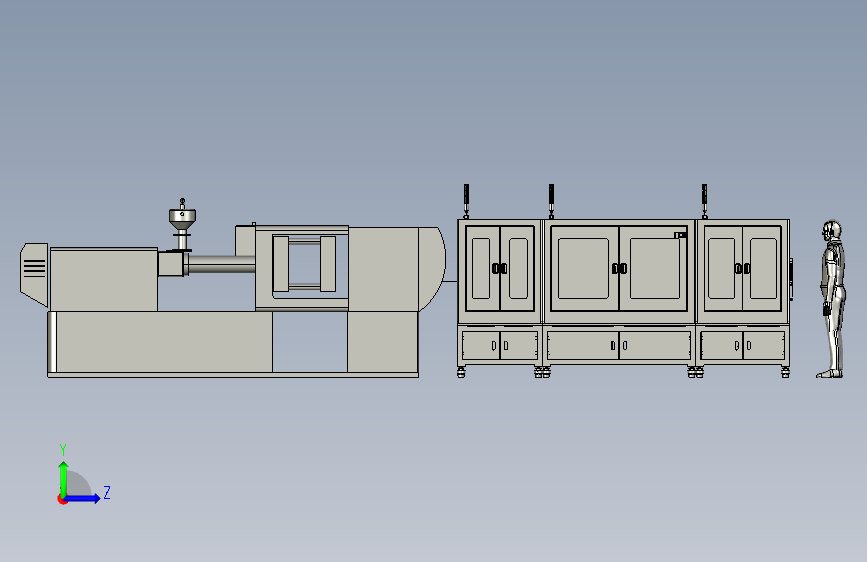This screenshot has width=867, height=562.
Task: Click the red X axis origin ball
Action: click(62, 499)
